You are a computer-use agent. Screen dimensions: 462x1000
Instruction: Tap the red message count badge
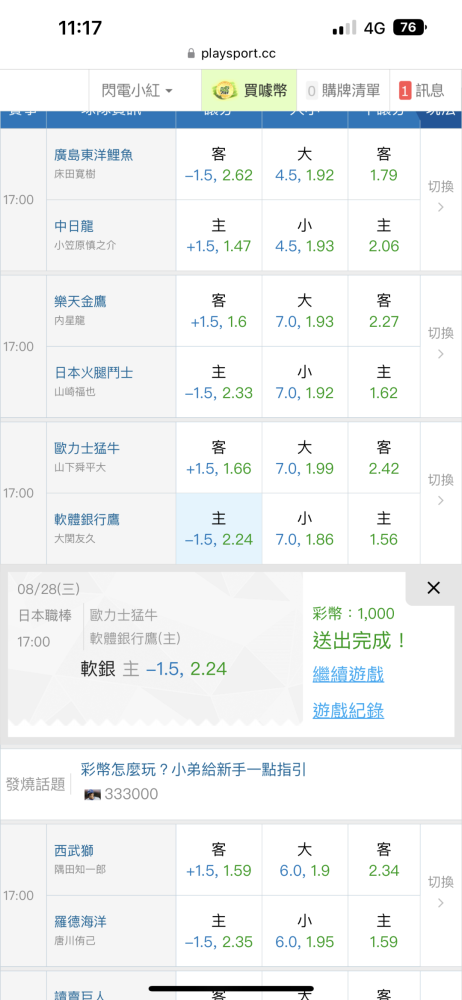[x=405, y=91]
